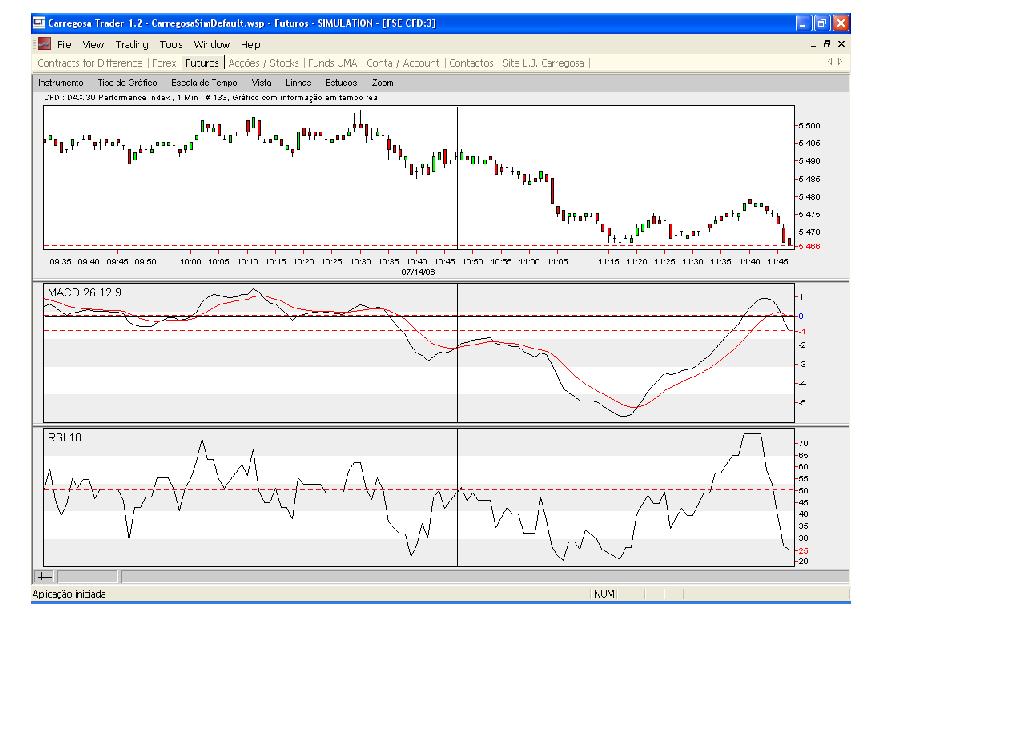The height and width of the screenshot is (738, 1024).
Task: Open the Trading menu
Action: point(131,44)
